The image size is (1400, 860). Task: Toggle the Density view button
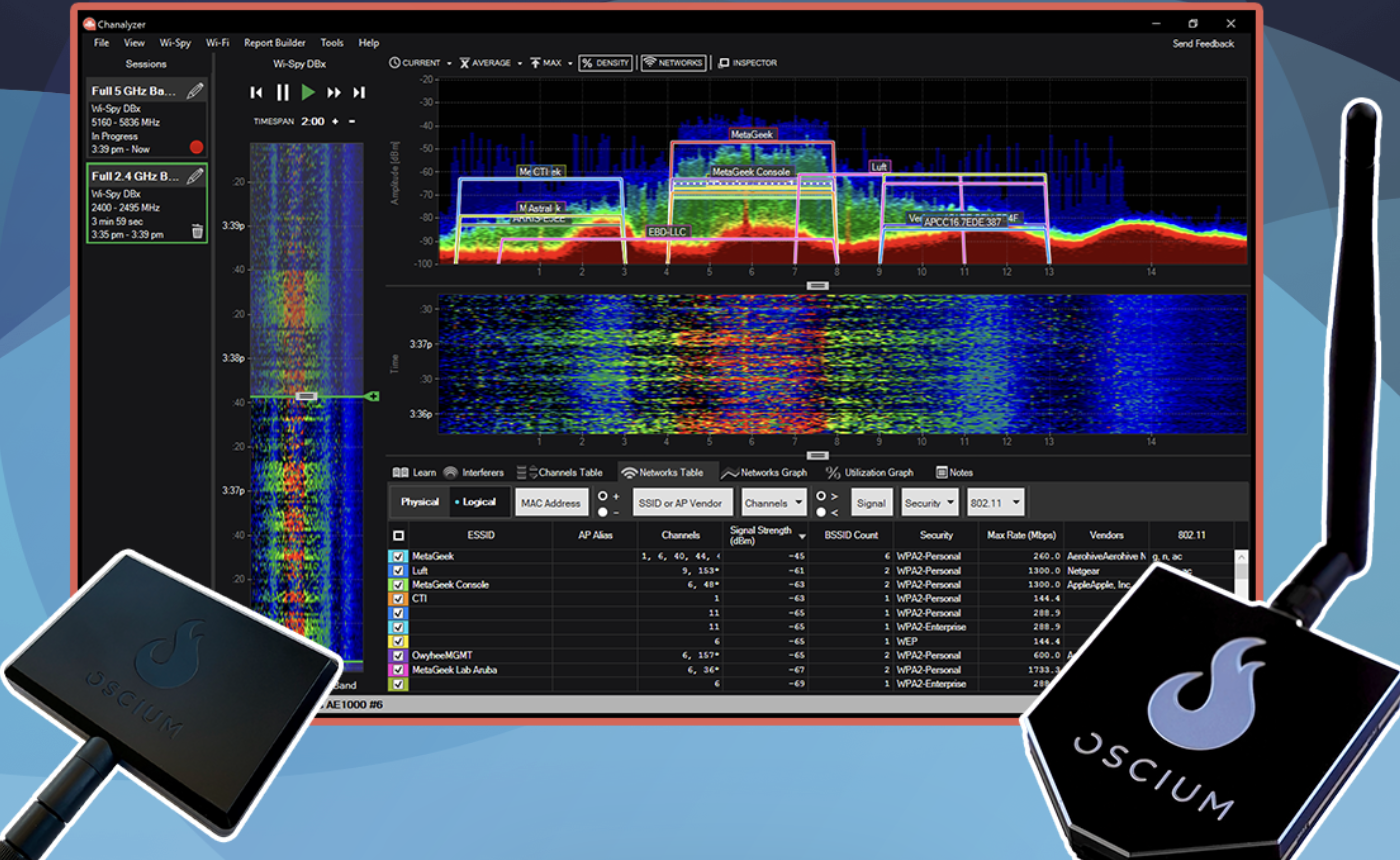[605, 63]
